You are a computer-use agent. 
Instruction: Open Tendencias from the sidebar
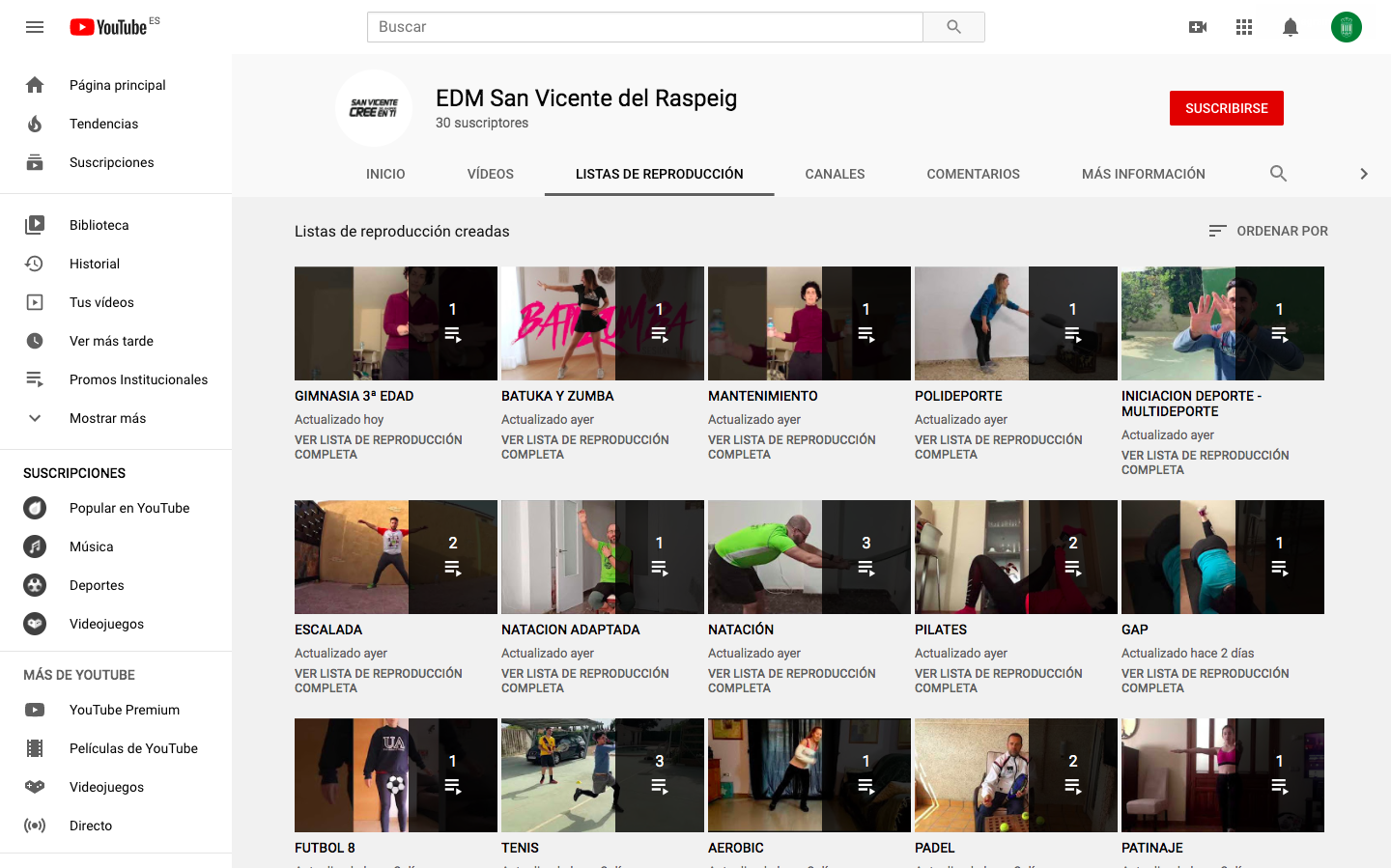116,124
